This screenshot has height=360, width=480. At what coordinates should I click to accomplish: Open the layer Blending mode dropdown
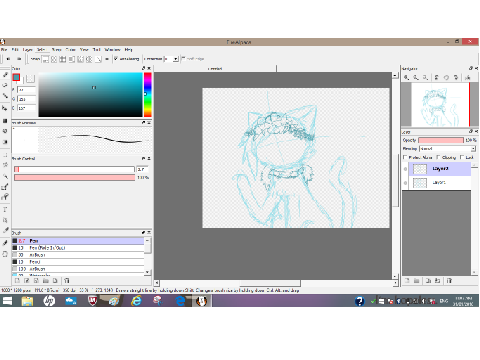(447, 149)
